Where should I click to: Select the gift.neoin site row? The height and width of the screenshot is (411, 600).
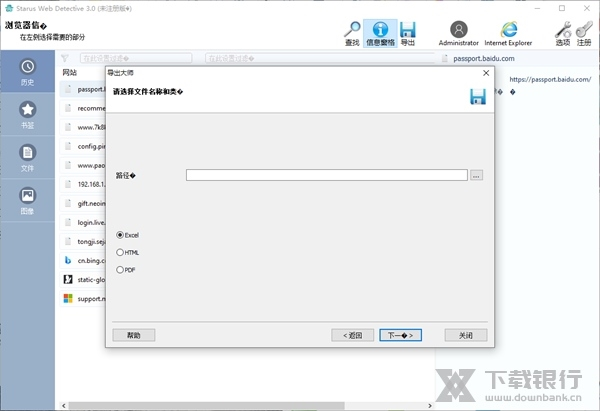(x=83, y=203)
